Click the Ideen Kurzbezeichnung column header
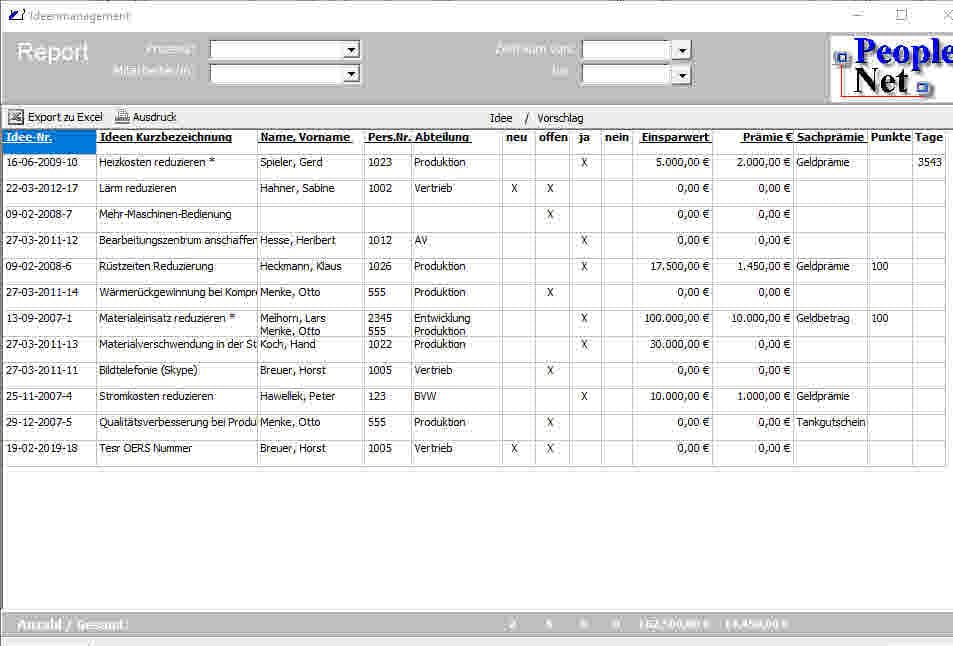 coord(165,137)
